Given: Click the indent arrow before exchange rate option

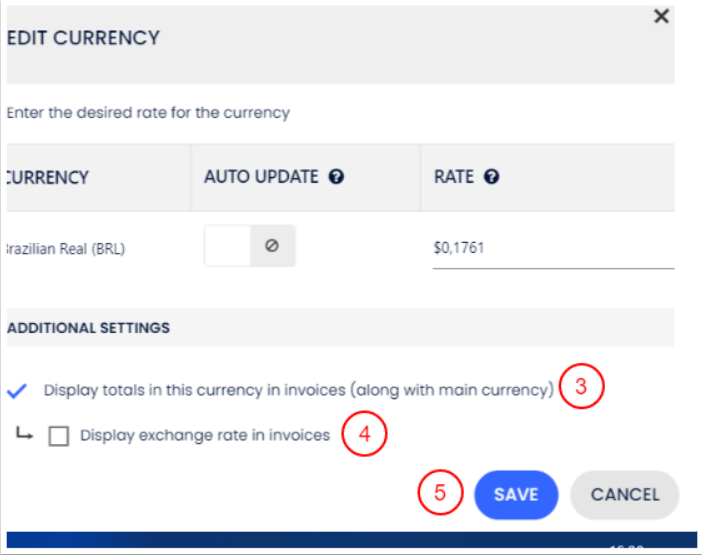Looking at the screenshot, I should (26, 434).
